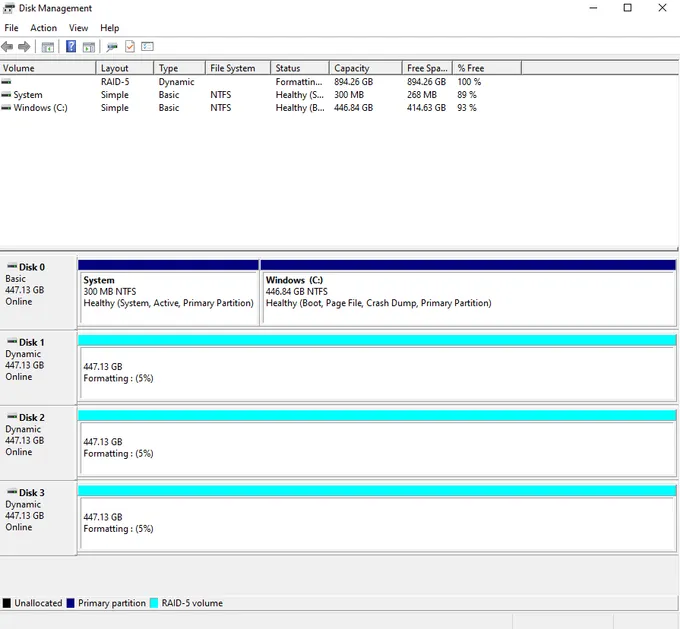The height and width of the screenshot is (629, 680).
Task: Select the Disk 1 formatting volume block
Action: pos(377,368)
